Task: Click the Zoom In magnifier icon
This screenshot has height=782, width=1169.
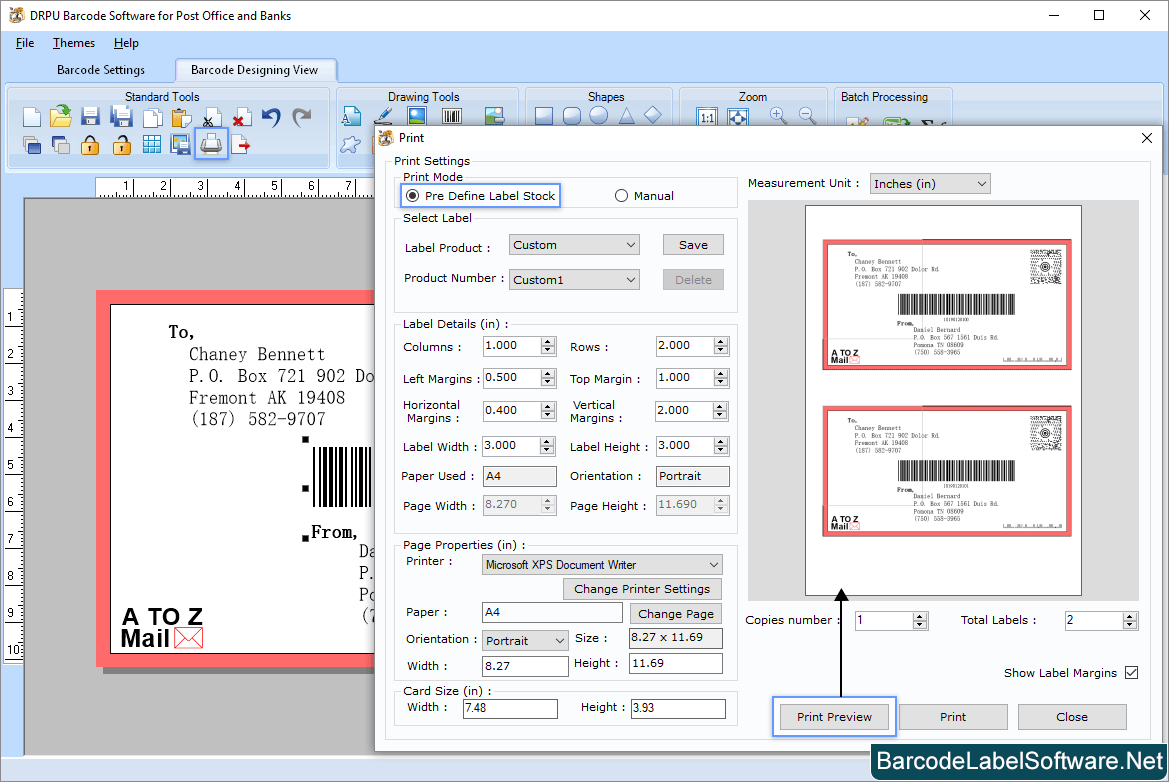Action: click(x=778, y=116)
